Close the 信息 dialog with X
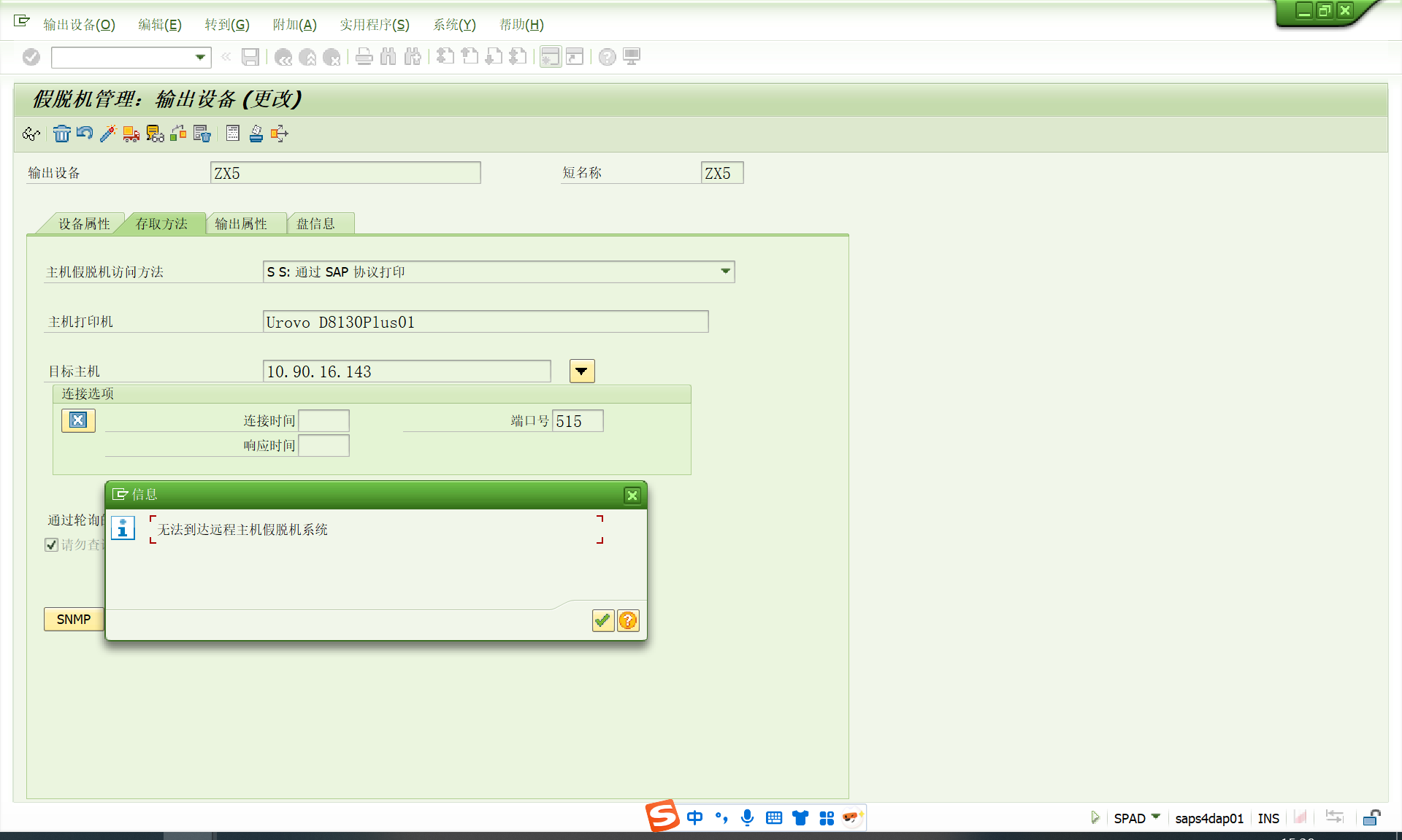This screenshot has height=840, width=1402. click(x=632, y=496)
